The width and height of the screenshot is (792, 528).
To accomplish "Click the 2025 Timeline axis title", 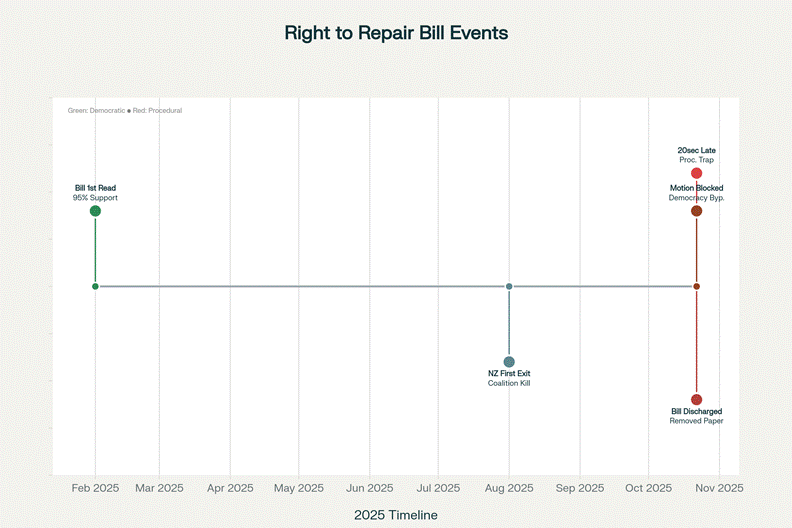I will 396,514.
